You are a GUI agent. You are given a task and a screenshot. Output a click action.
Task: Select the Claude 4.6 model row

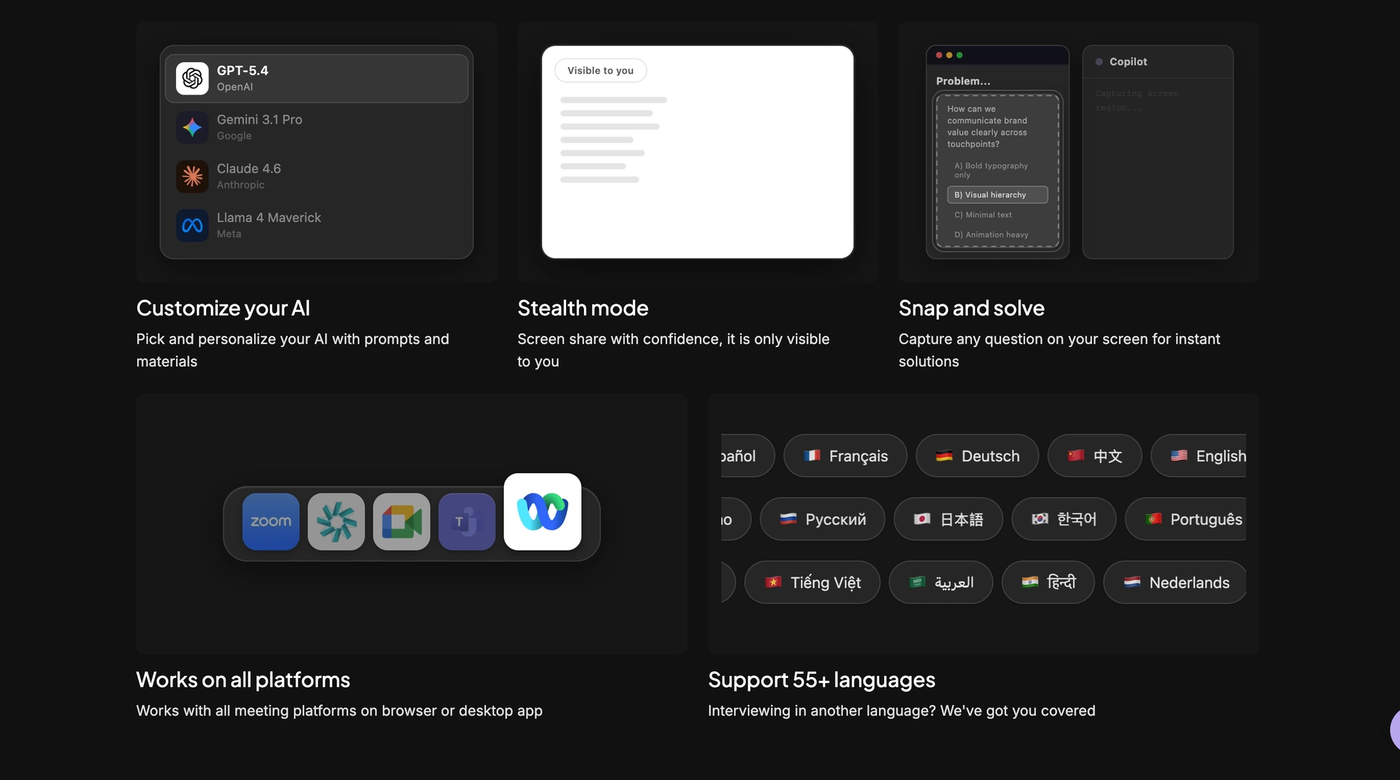pos(317,177)
